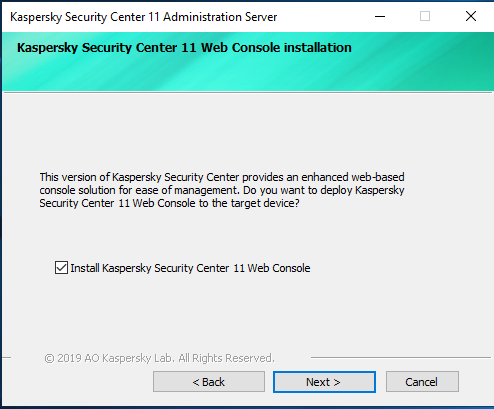Click the Web Console installation header title
The height and width of the screenshot is (409, 494).
[x=184, y=48]
